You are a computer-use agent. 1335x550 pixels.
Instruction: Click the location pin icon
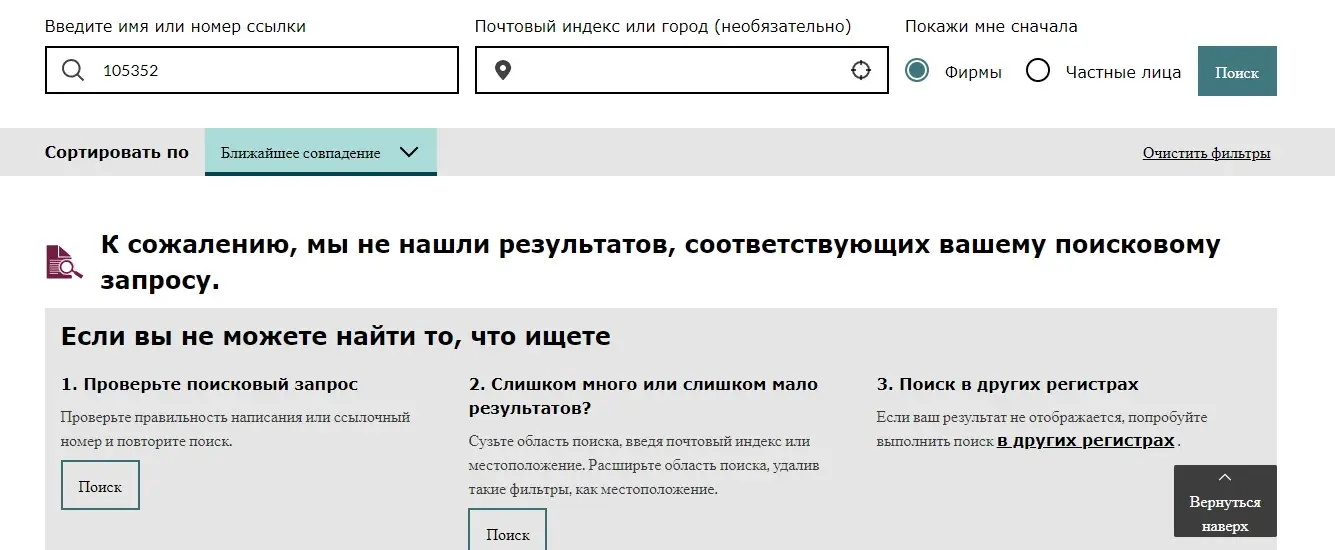(503, 70)
